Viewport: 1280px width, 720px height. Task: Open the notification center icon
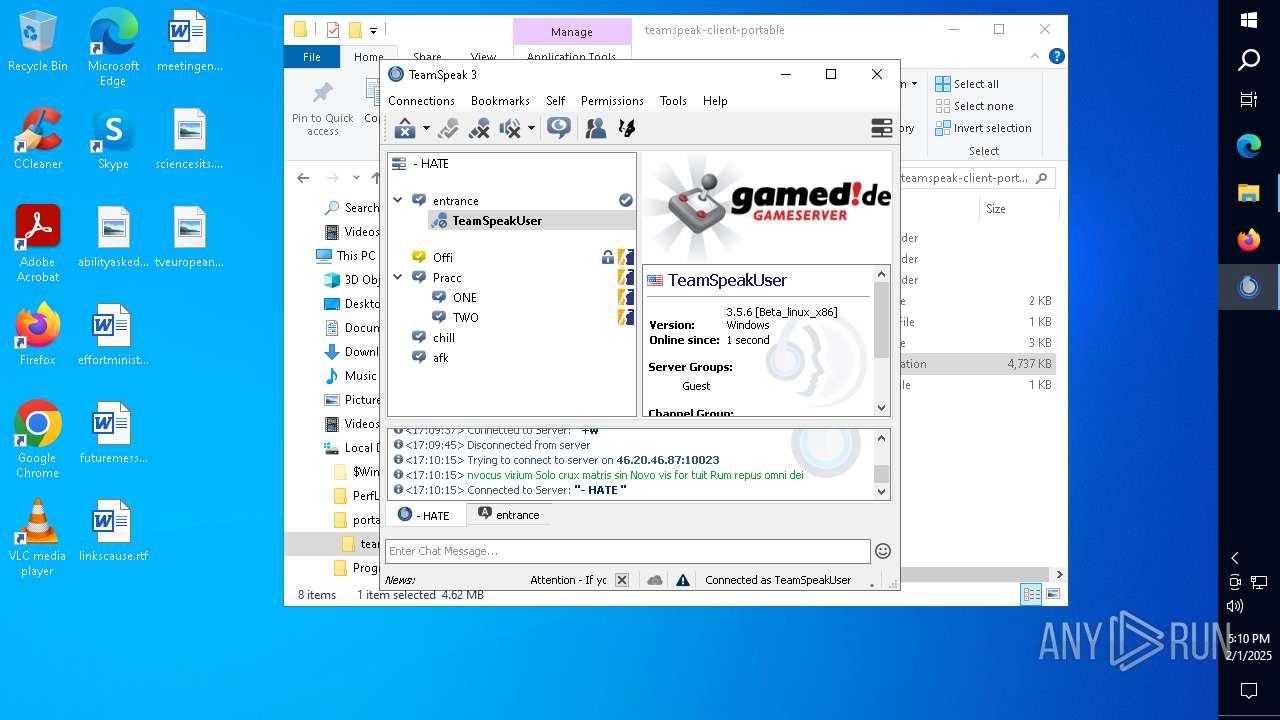pyautogui.click(x=1249, y=691)
